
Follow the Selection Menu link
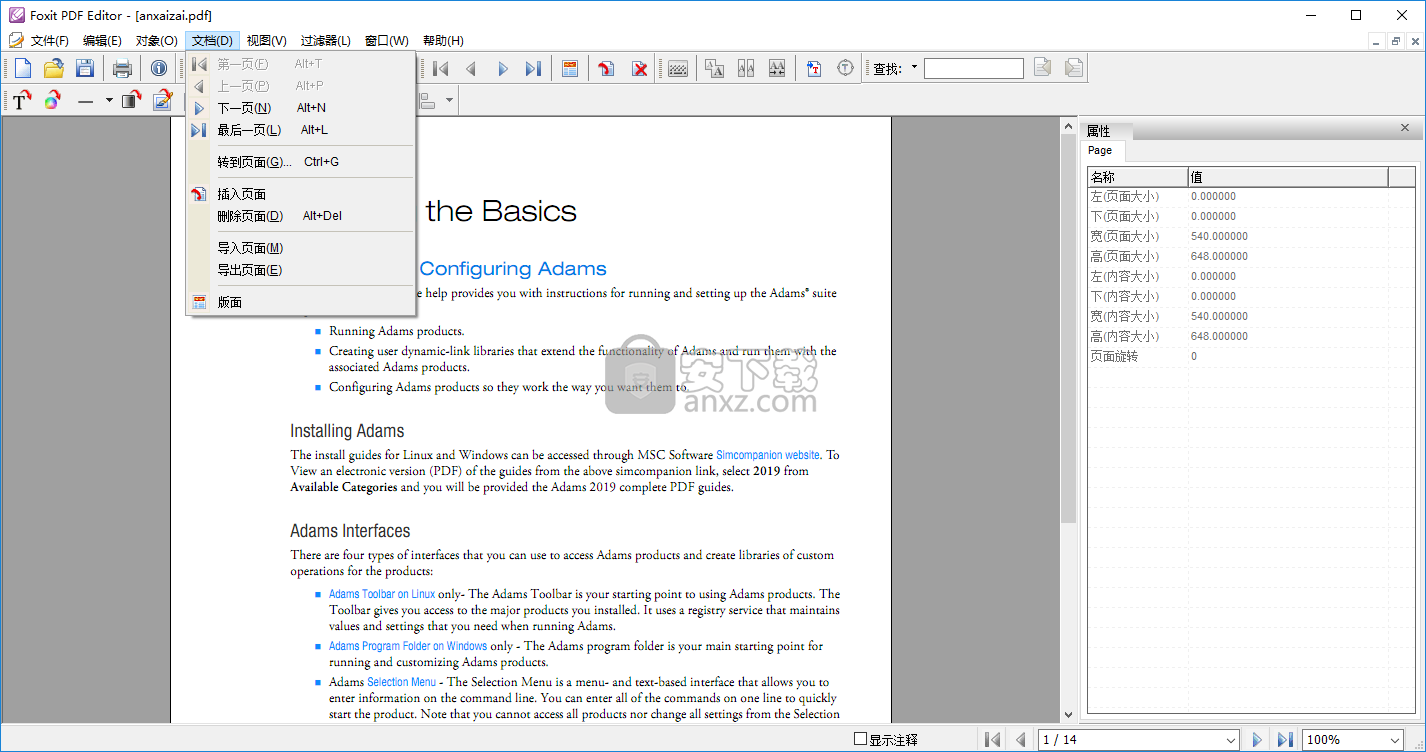(x=401, y=682)
